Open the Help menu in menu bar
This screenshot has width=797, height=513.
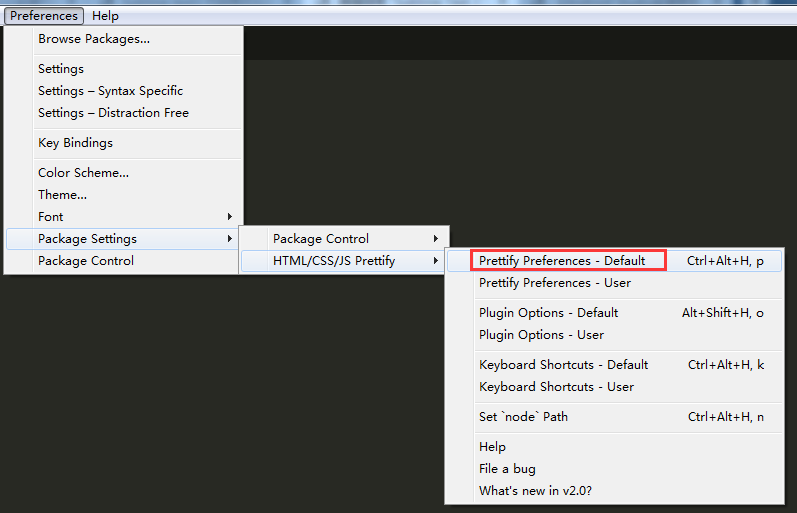pyautogui.click(x=105, y=16)
